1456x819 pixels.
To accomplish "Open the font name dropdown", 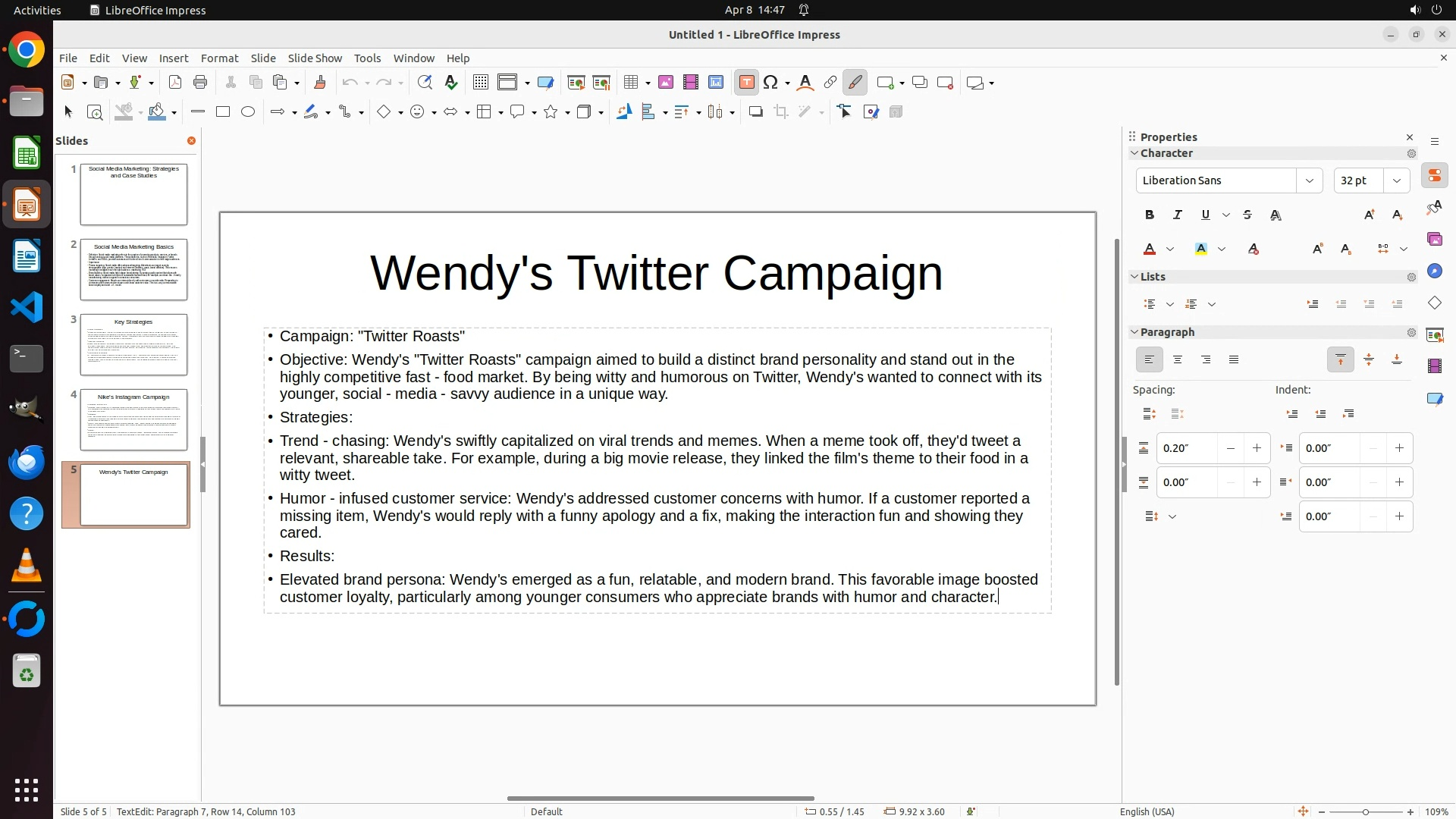I will (1309, 180).
